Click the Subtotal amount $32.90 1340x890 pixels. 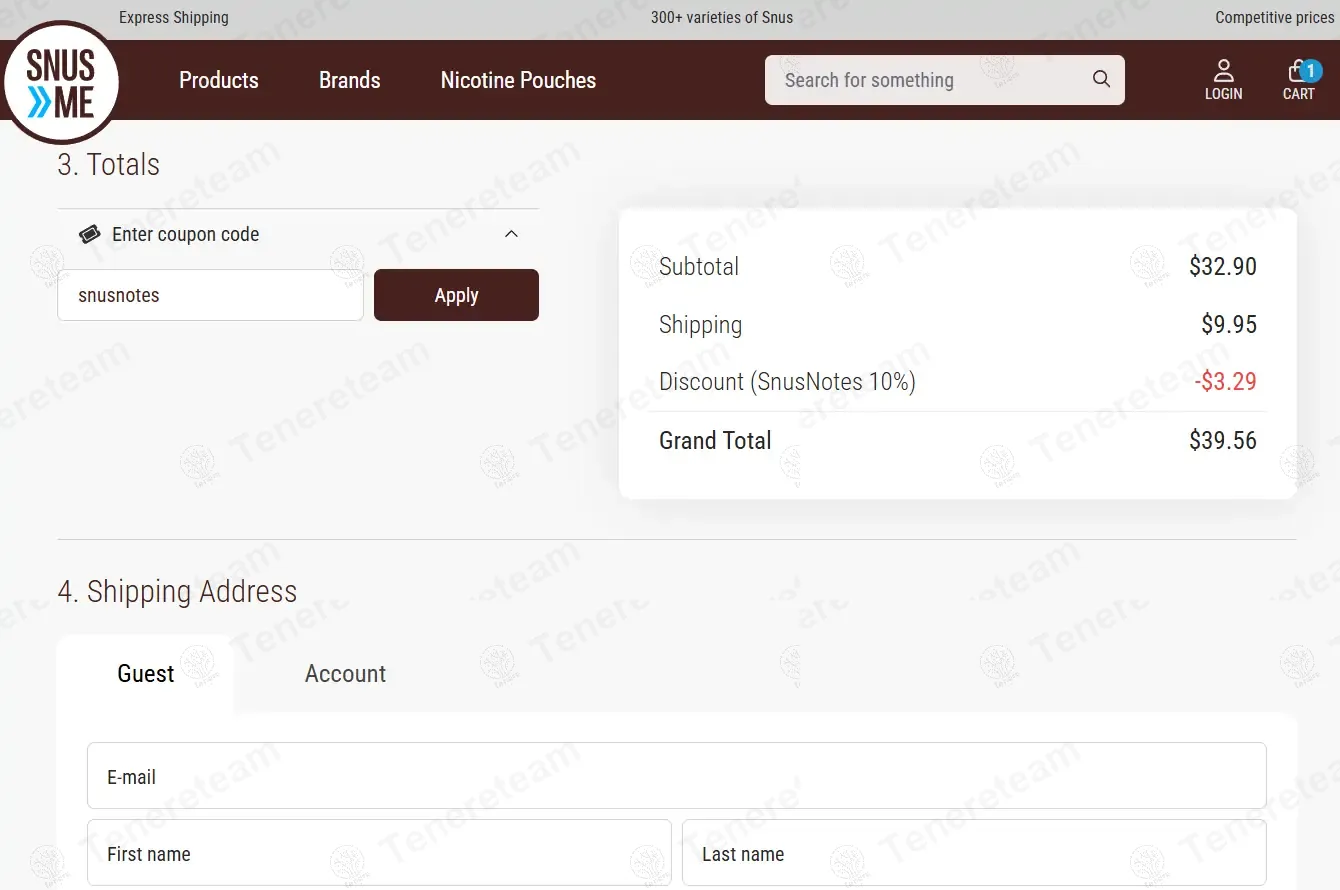1223,266
